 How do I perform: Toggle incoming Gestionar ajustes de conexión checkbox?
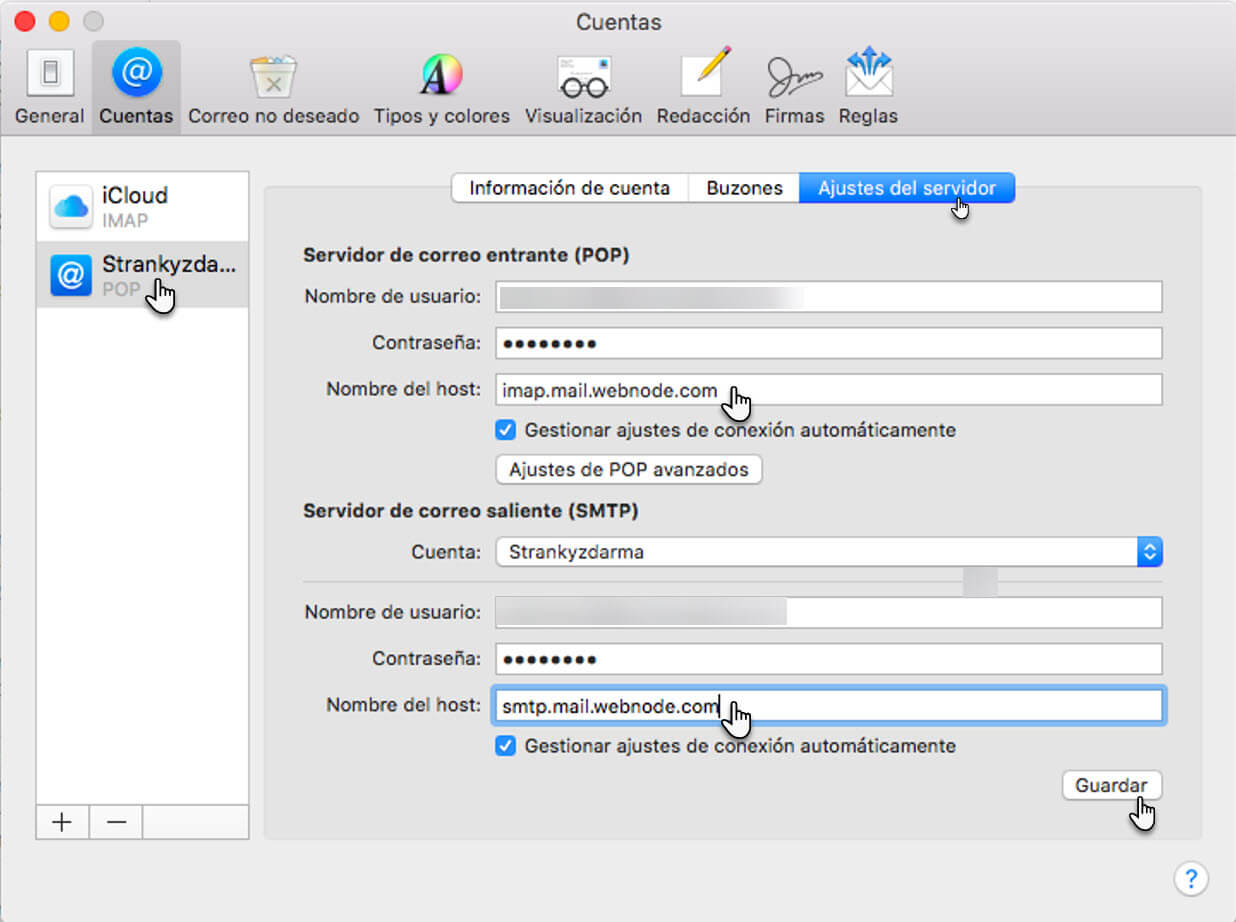tap(506, 430)
